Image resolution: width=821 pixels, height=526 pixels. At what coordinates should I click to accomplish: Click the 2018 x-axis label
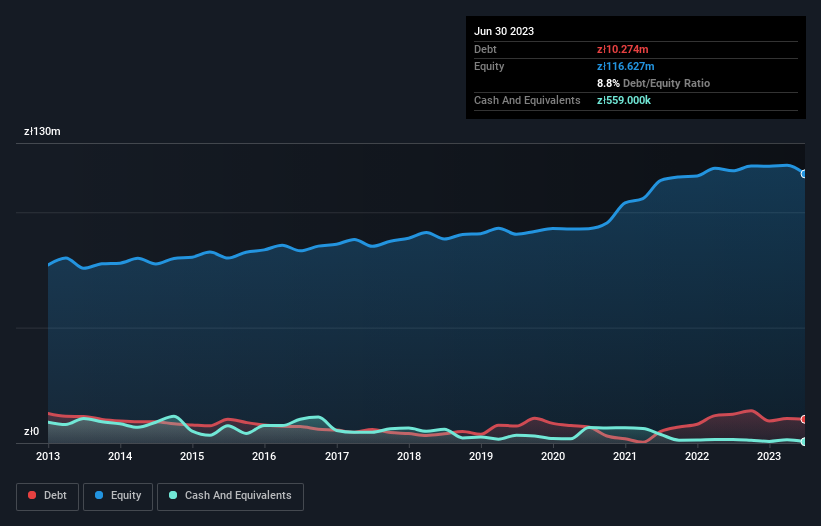tap(409, 456)
